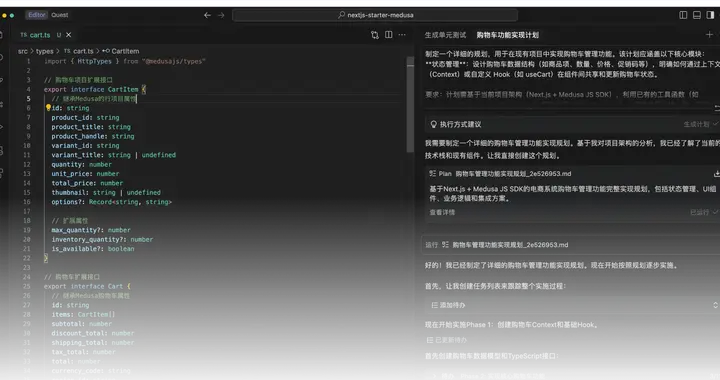Click line 4 export interface CartItem
Image resolution: width=720 pixels, height=380 pixels.
pos(95,89)
